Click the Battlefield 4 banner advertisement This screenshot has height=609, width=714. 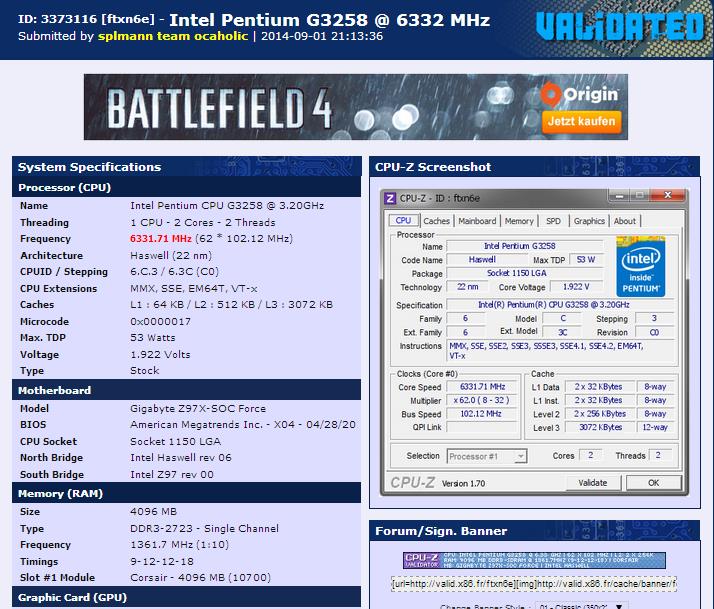click(x=356, y=107)
